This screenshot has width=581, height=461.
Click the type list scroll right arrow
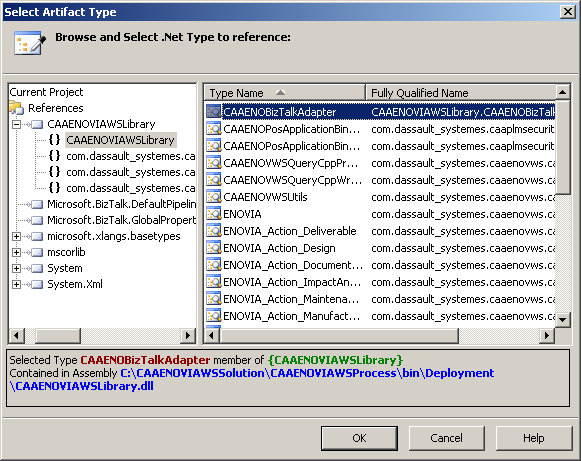coord(547,336)
